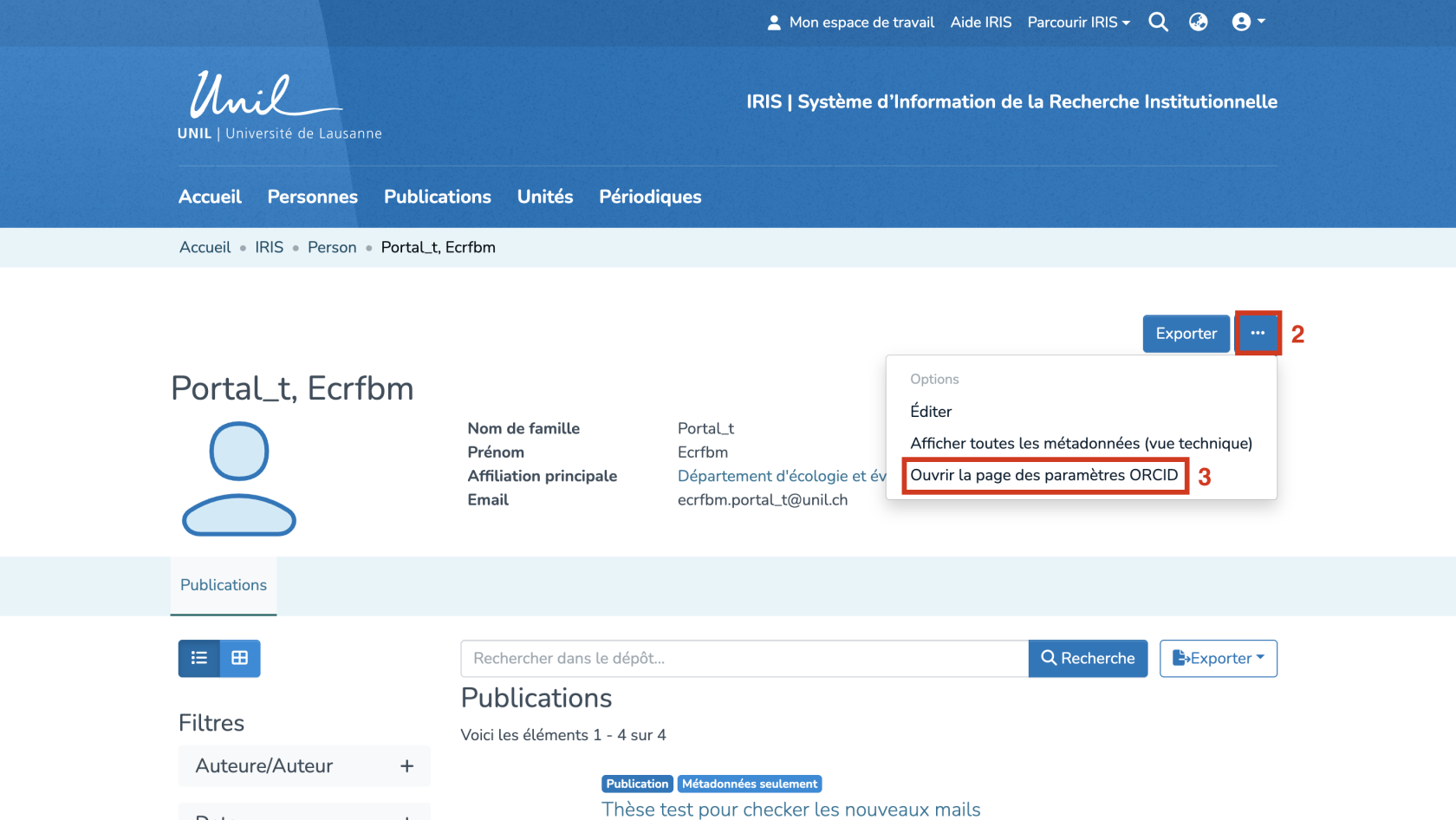Screen dimensions: 1456x820
Task: Open the Département d'écologie affiliation link
Action: tap(781, 476)
